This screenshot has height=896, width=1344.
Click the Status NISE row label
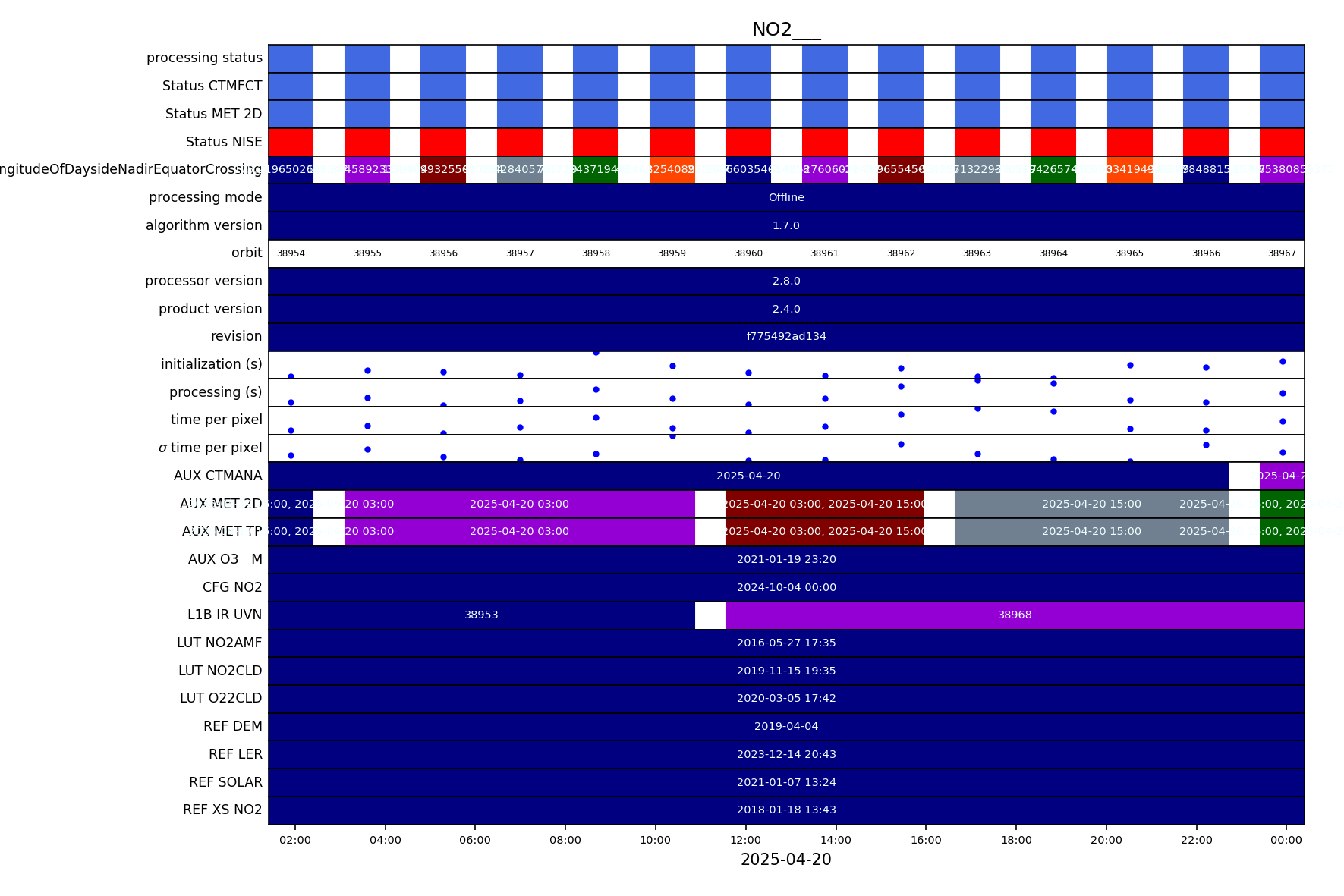tap(224, 142)
